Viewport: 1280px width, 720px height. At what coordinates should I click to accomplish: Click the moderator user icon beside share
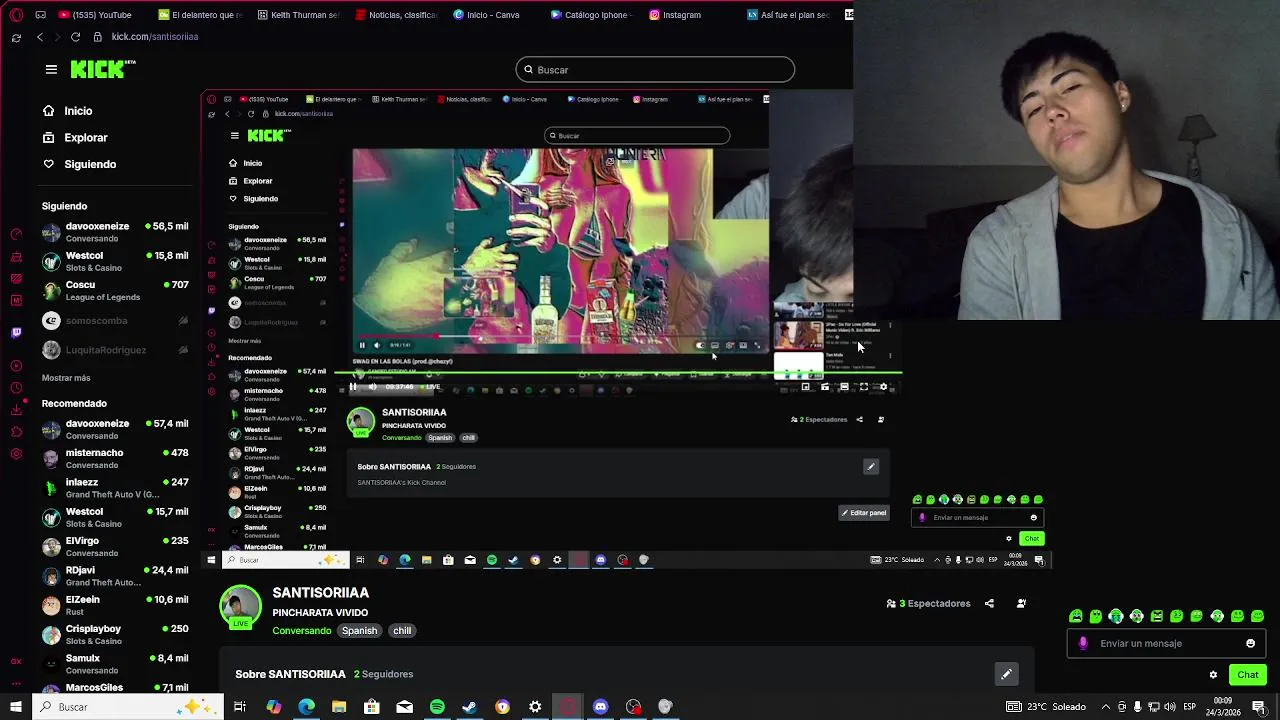pos(1021,604)
